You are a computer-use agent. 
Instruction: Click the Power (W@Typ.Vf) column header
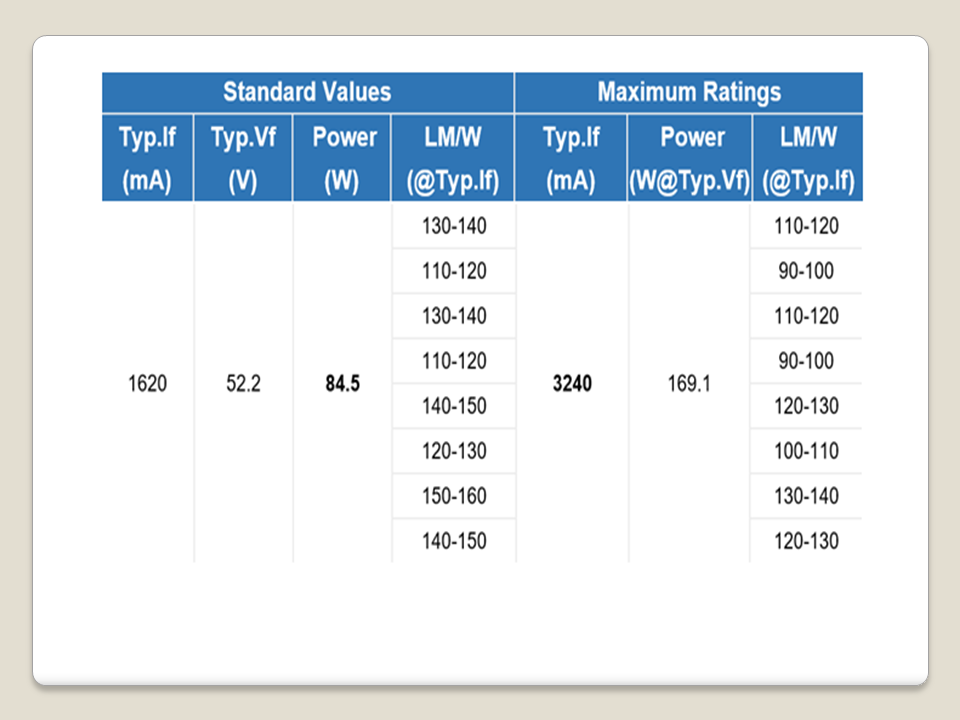coord(689,159)
